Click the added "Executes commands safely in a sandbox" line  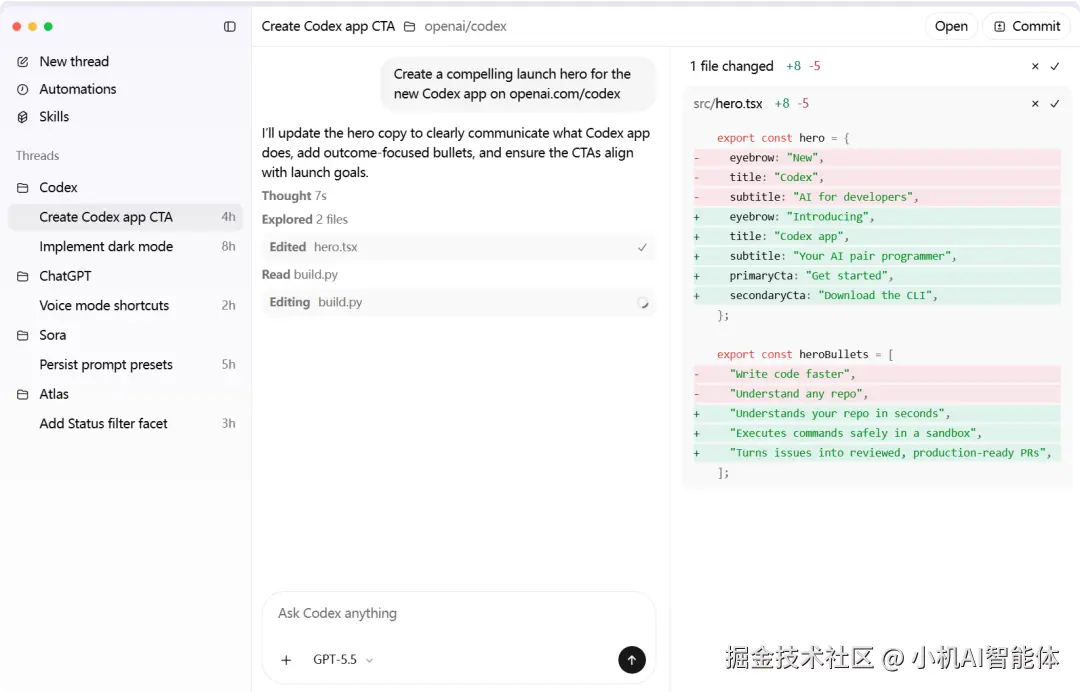coord(877,433)
